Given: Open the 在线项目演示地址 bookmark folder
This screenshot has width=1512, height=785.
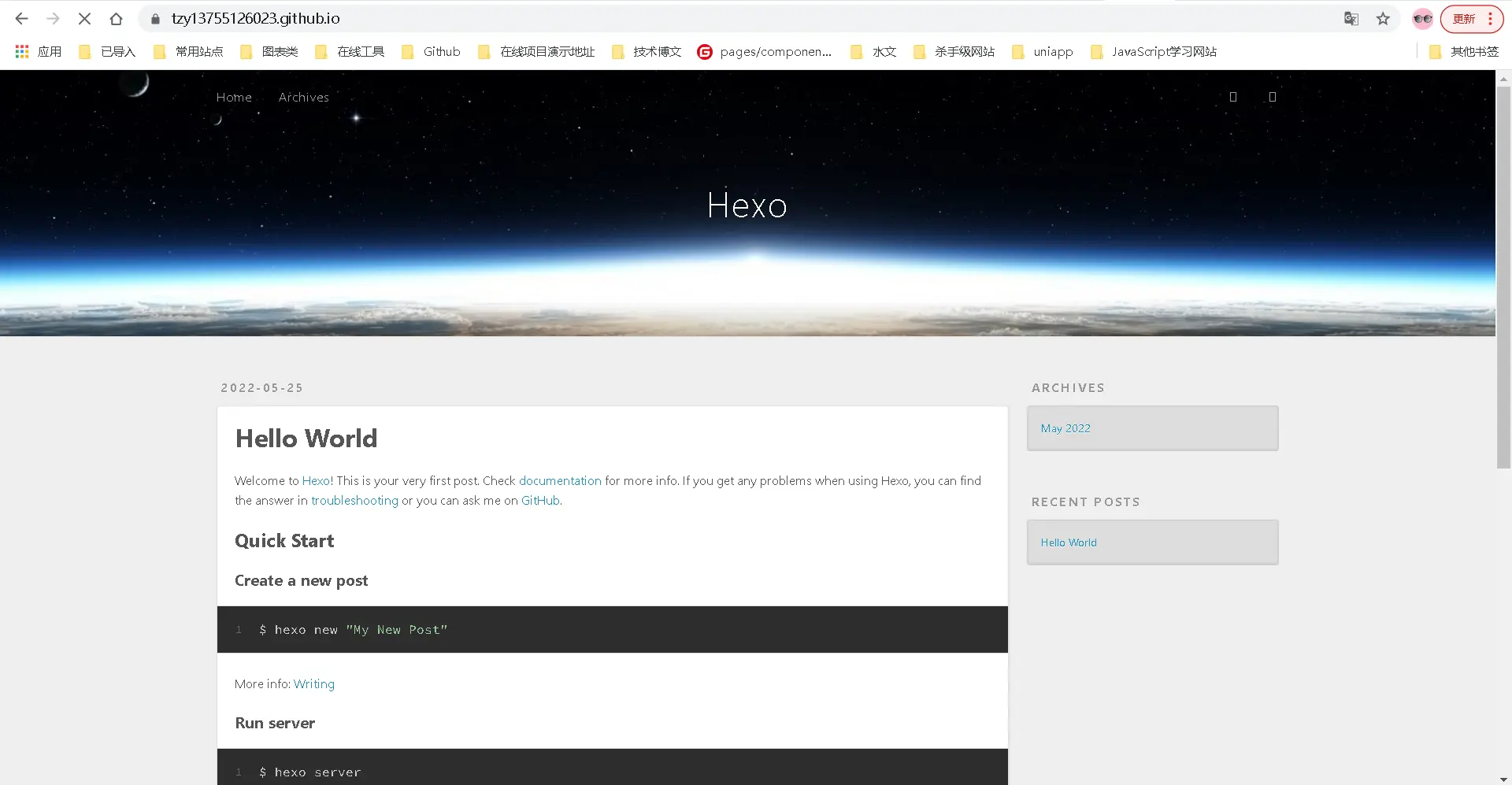Looking at the screenshot, I should click(x=536, y=51).
